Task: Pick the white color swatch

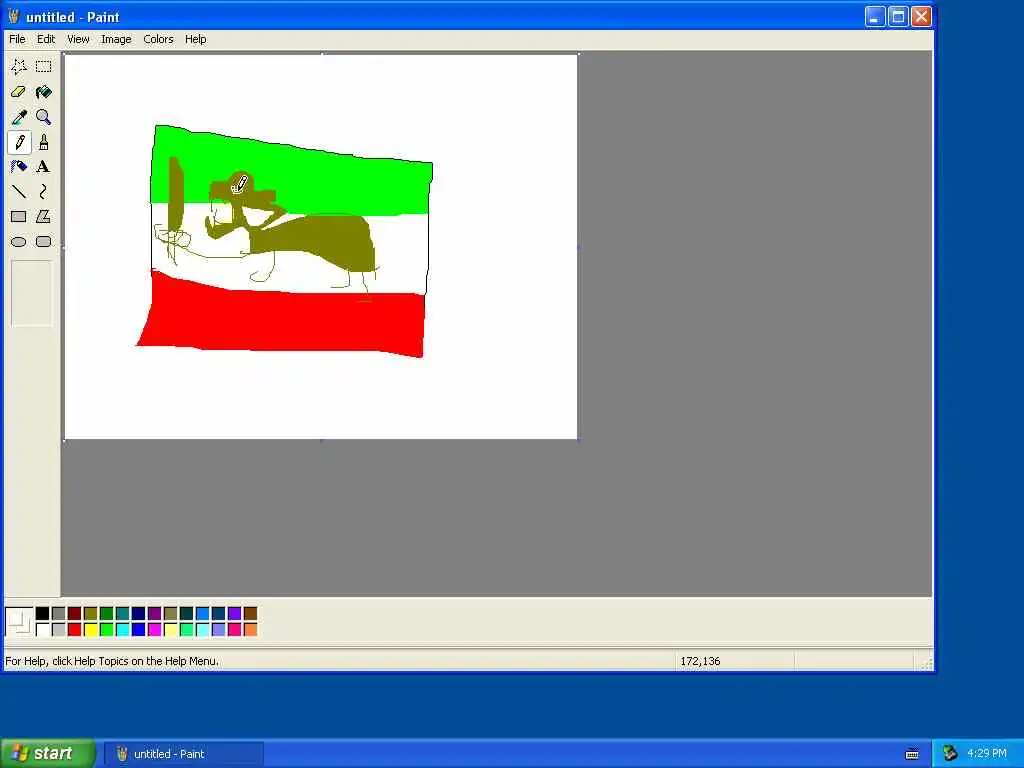Action: pyautogui.click(x=42, y=630)
